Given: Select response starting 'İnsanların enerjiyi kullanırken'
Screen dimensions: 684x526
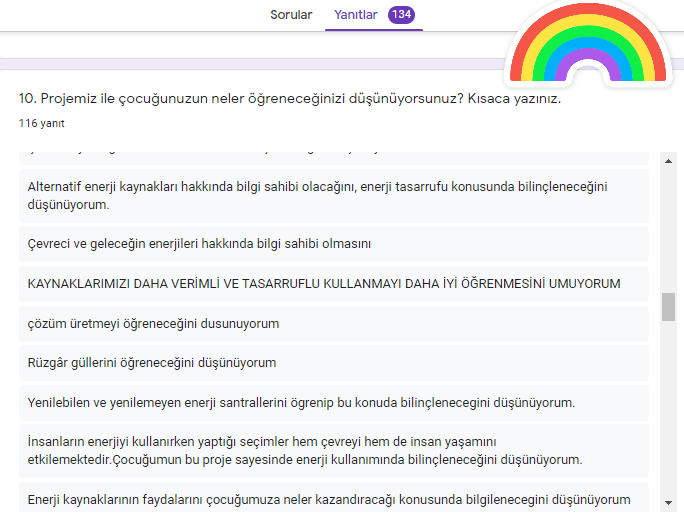Looking at the screenshot, I should pos(334,451).
